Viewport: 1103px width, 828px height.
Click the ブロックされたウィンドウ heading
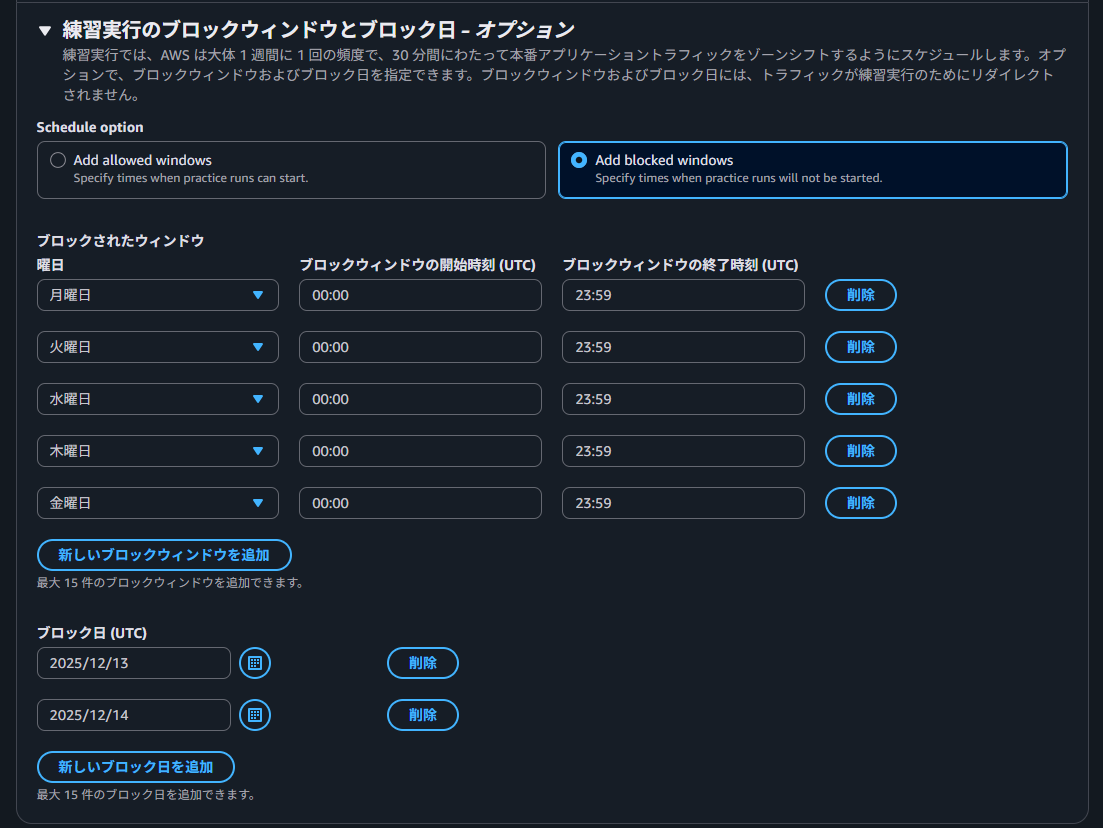coord(120,241)
